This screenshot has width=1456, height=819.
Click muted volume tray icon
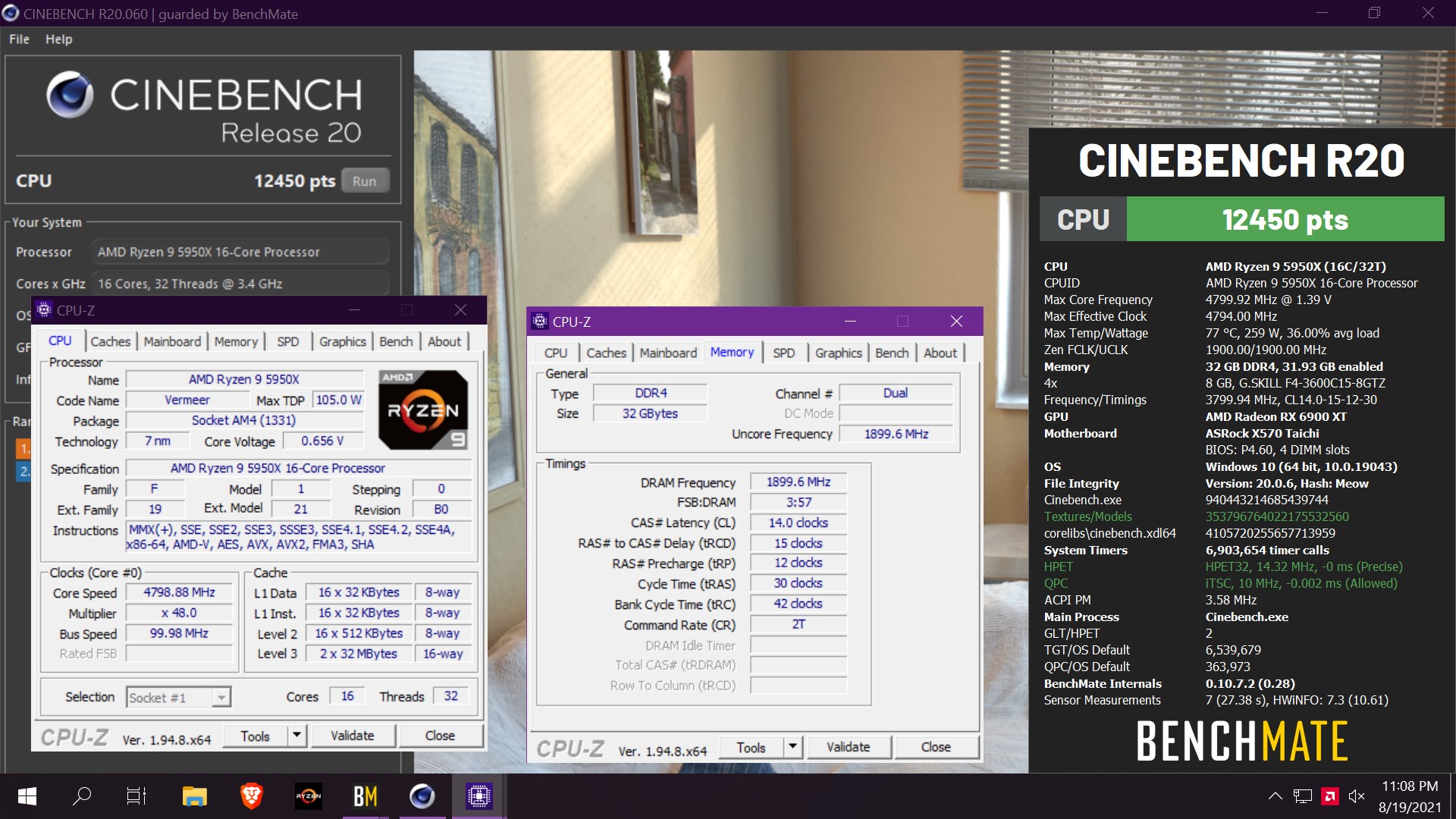point(1357,796)
